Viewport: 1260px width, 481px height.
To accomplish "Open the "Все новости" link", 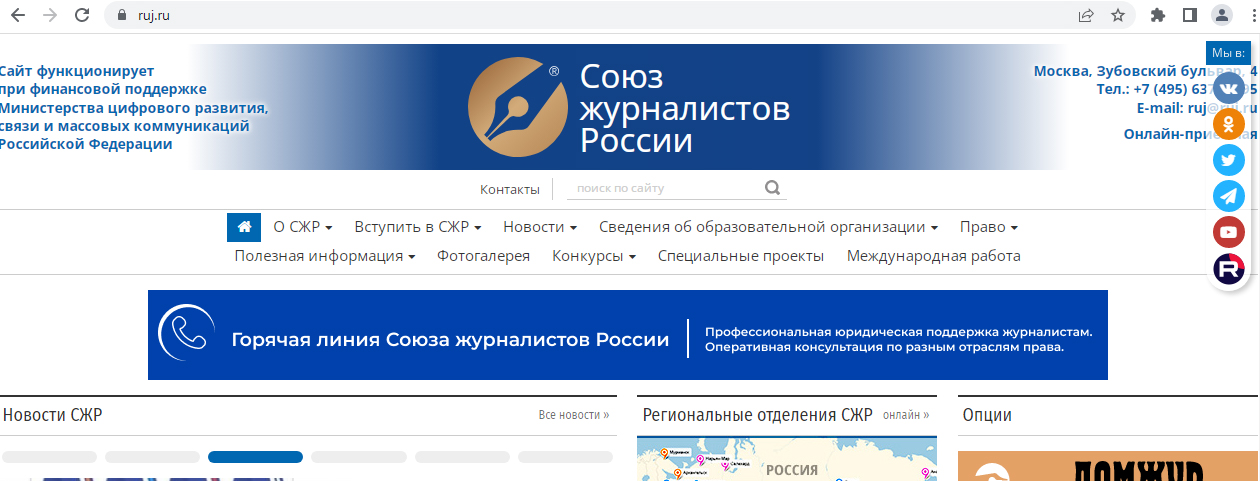I will click(x=573, y=415).
